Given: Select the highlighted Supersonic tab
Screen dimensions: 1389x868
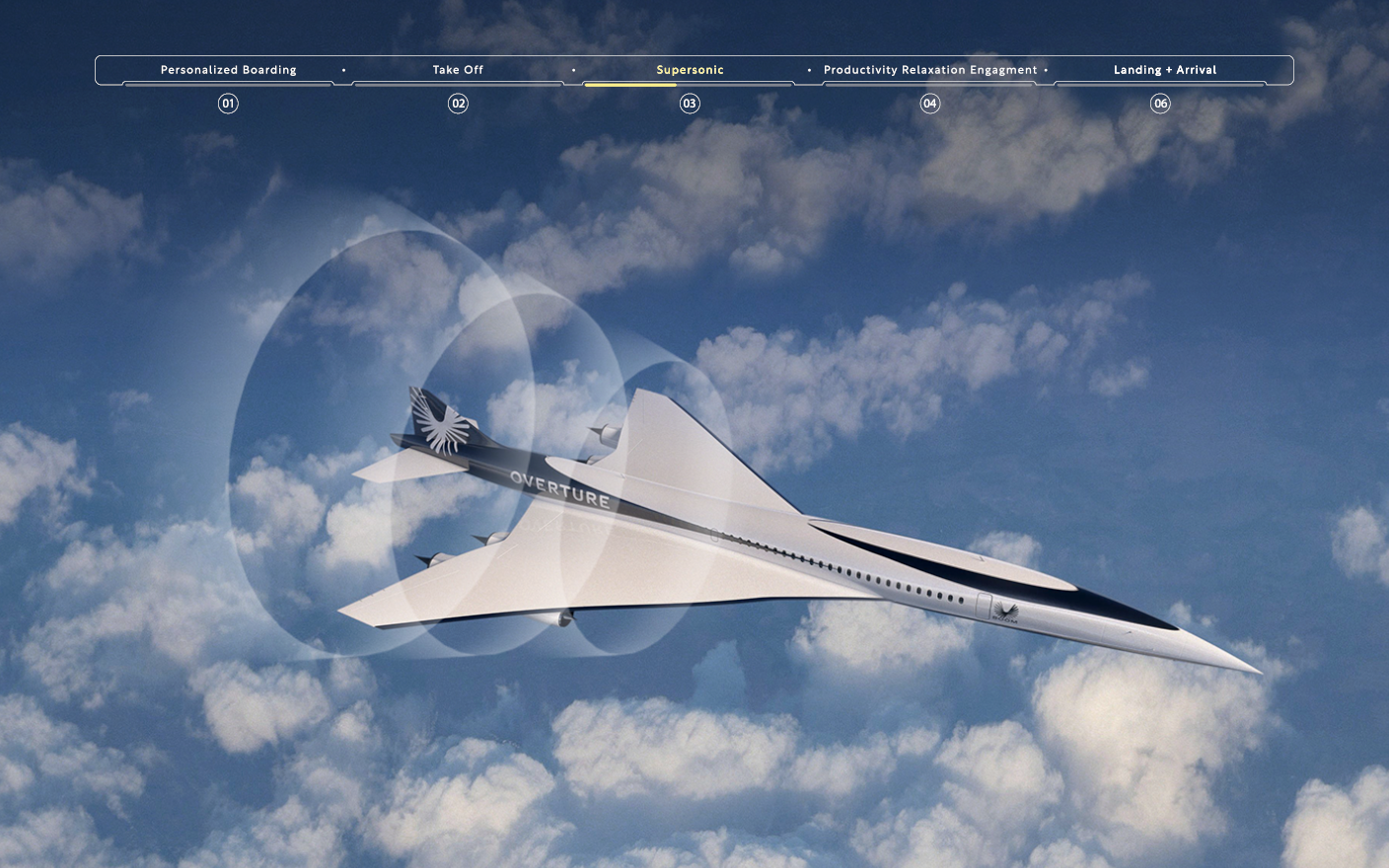Looking at the screenshot, I should (690, 70).
